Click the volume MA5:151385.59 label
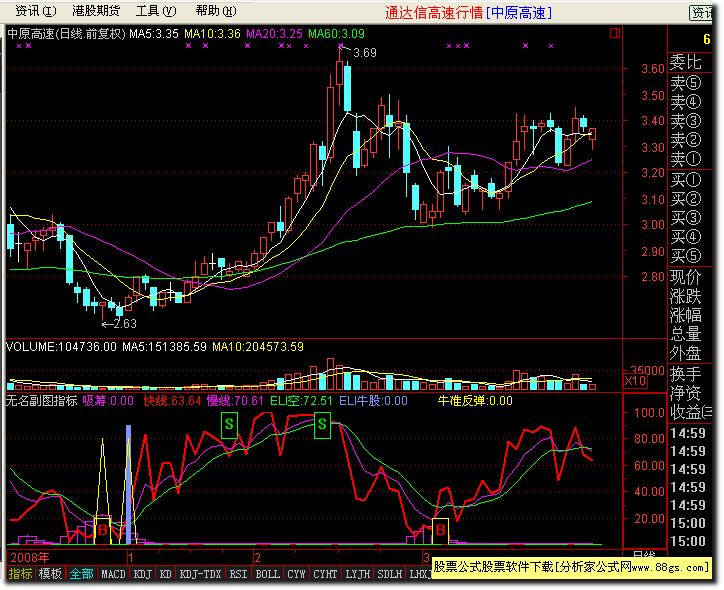 164,347
